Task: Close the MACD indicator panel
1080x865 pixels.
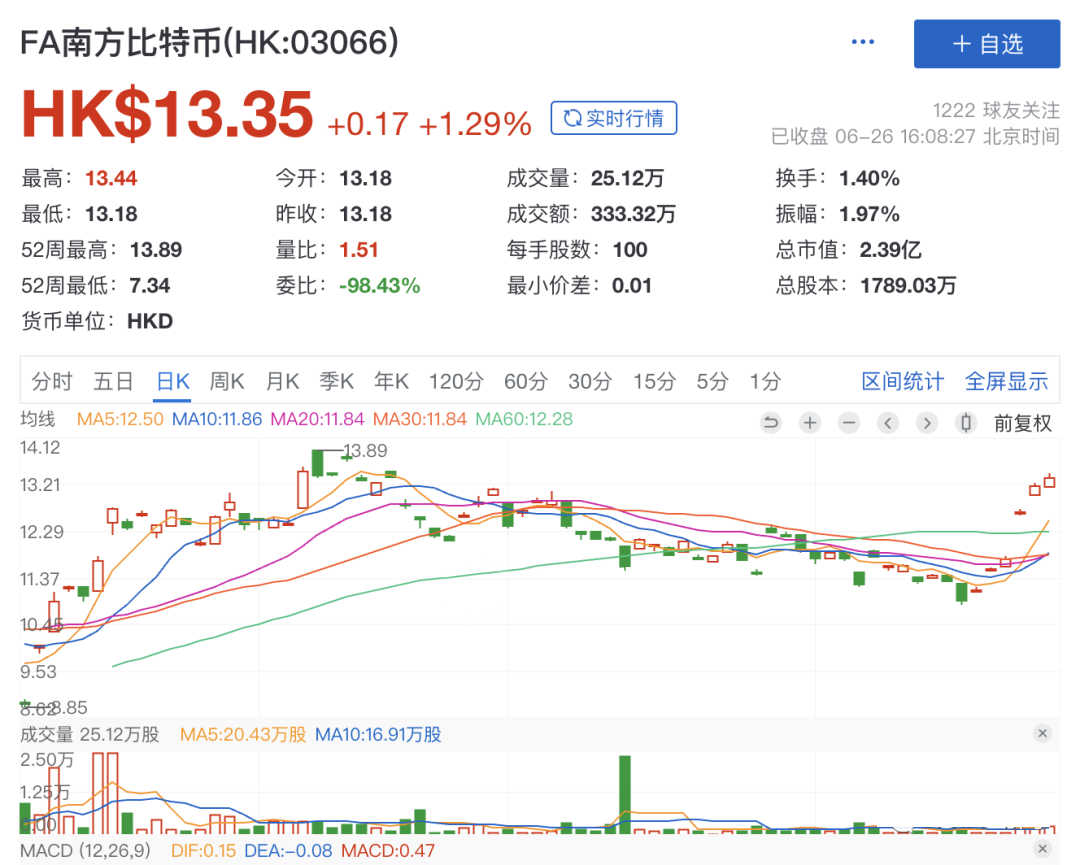Action: 1042,849
